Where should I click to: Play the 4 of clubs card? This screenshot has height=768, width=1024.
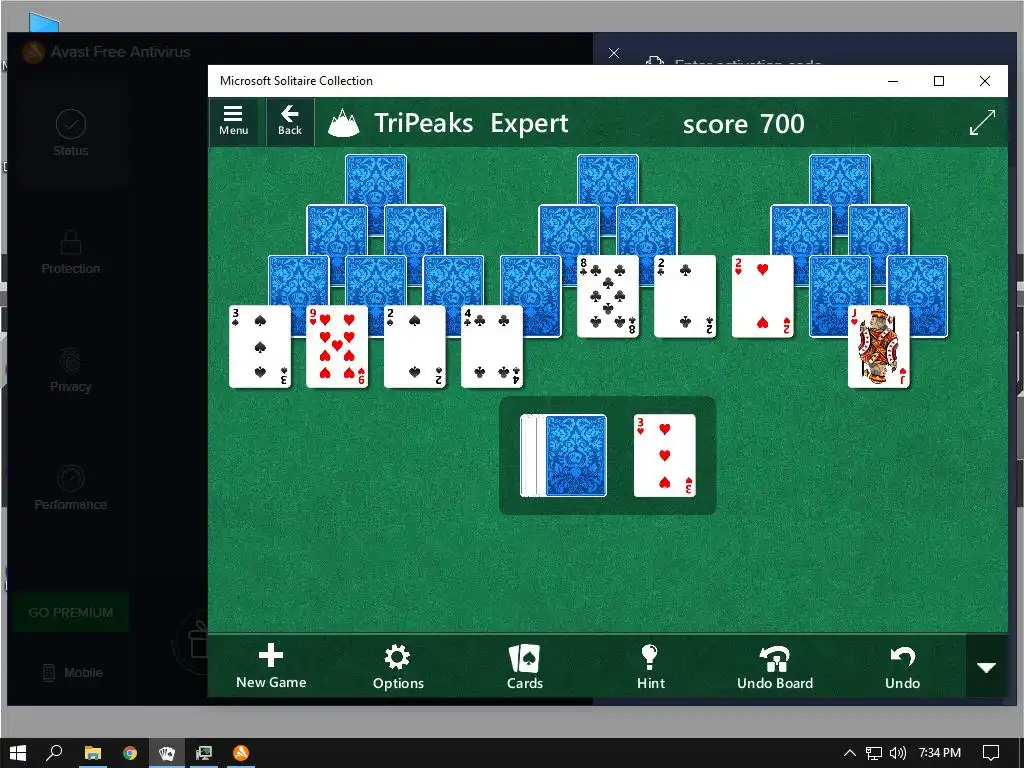click(492, 347)
